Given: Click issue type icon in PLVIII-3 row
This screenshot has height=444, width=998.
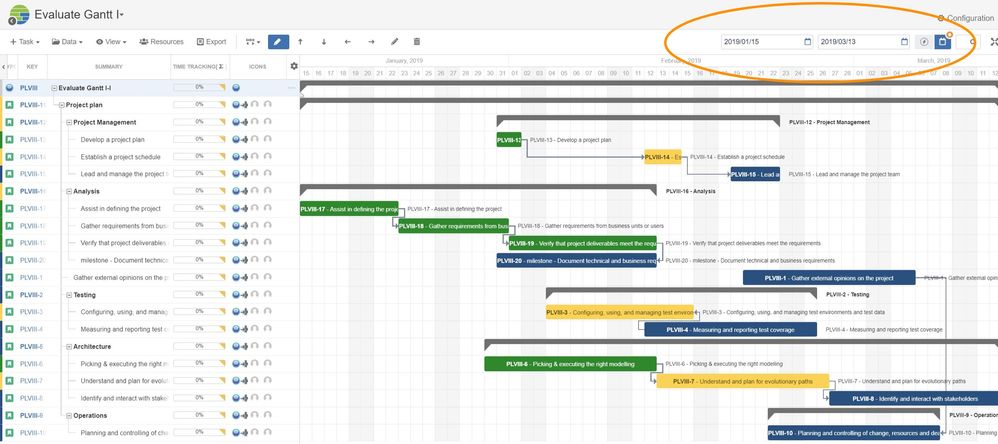Looking at the screenshot, I should [x=9, y=312].
